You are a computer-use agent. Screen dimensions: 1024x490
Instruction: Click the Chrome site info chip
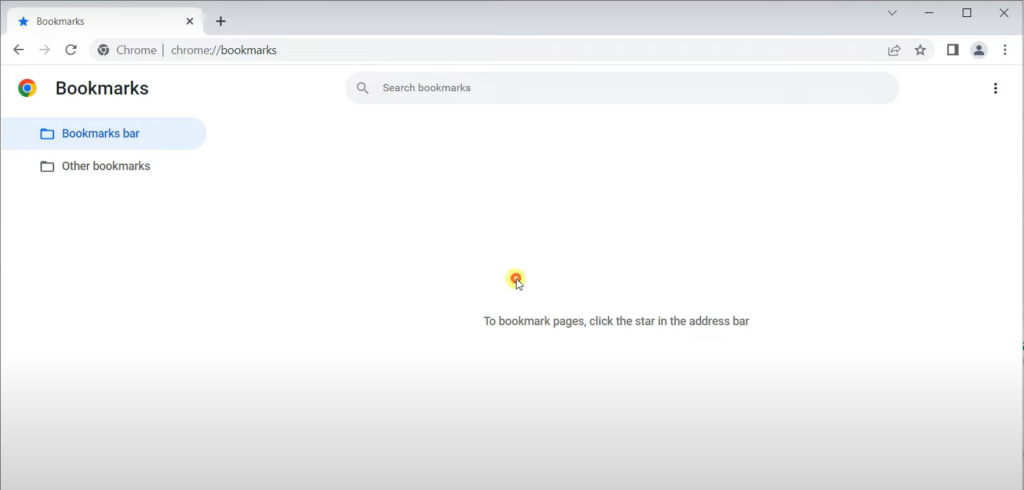pos(127,50)
